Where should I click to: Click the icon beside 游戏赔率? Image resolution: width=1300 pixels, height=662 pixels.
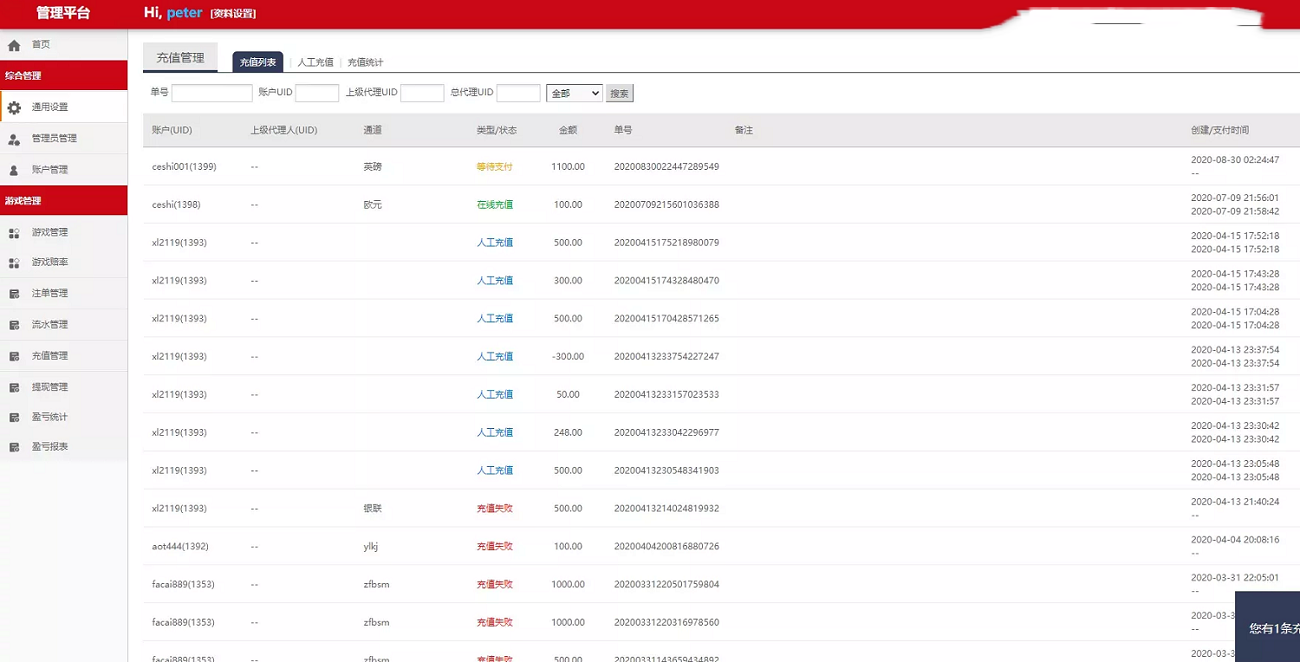tap(14, 263)
